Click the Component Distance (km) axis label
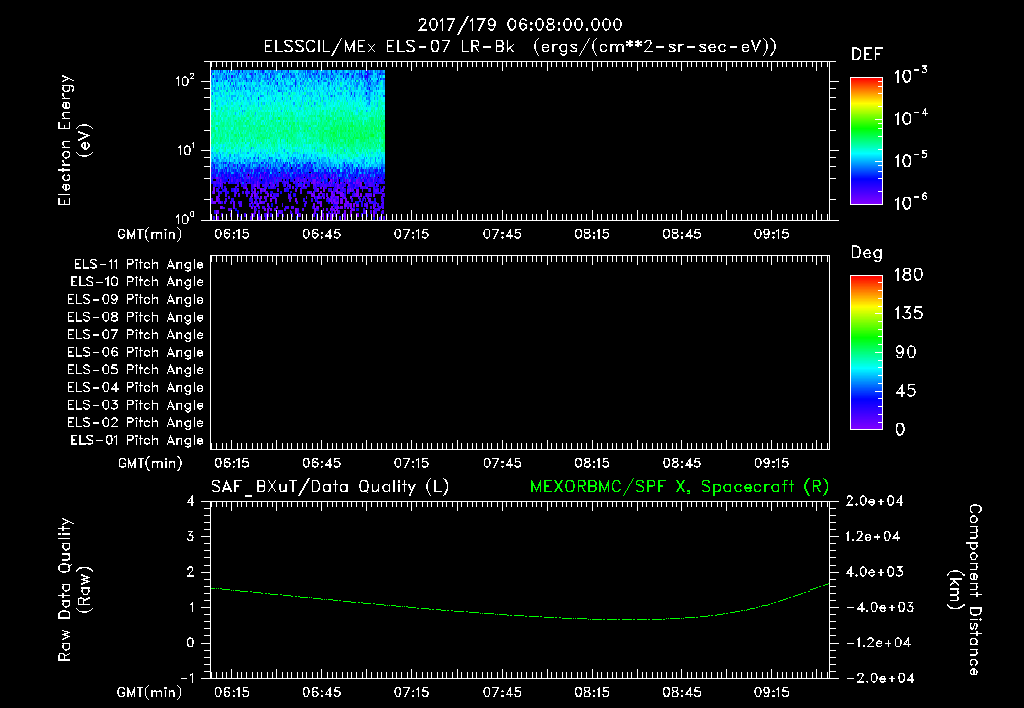 coord(965,590)
